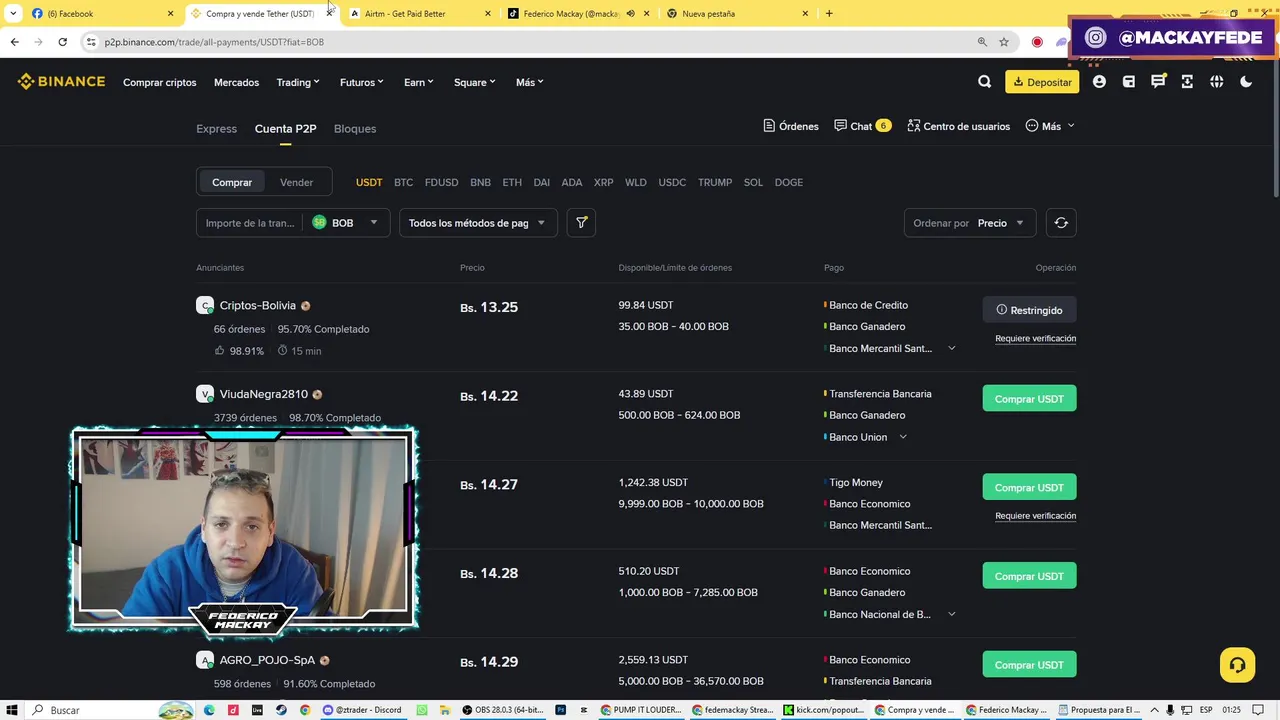1280x720 pixels.
Task: Expand the header Más menu
Action: pos(530,82)
